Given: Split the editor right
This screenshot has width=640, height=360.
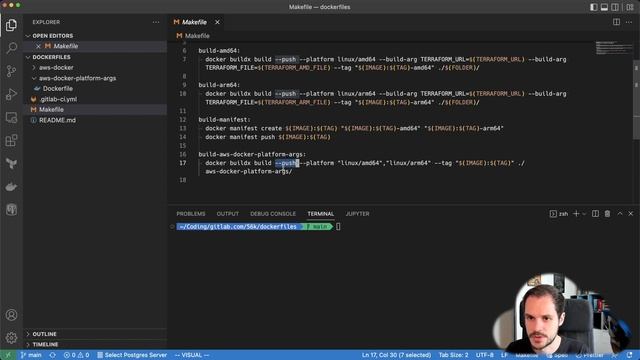Looking at the screenshot, I should pyautogui.click(x=616, y=22).
